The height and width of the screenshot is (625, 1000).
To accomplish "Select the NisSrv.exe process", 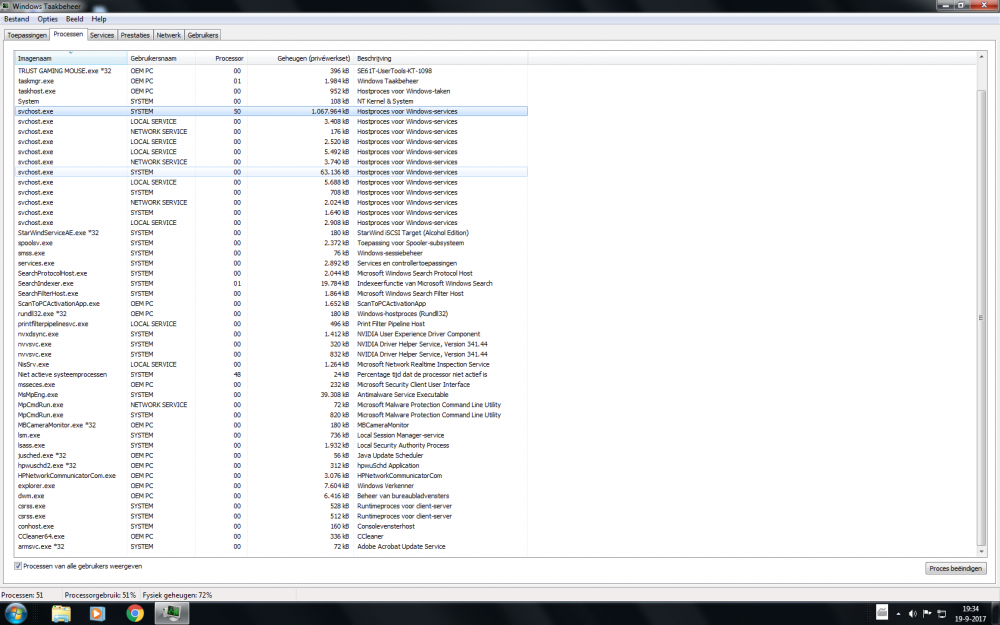I will (271, 364).
